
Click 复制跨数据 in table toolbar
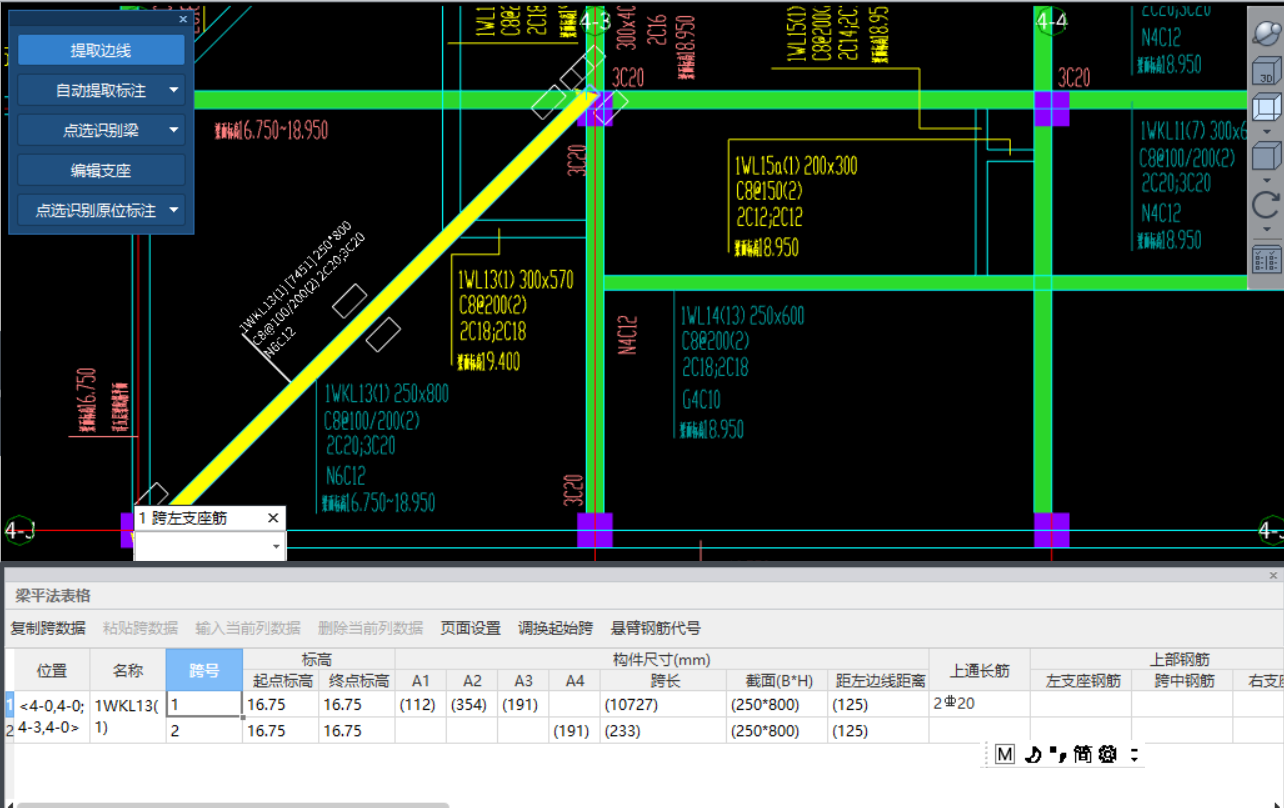(48, 628)
